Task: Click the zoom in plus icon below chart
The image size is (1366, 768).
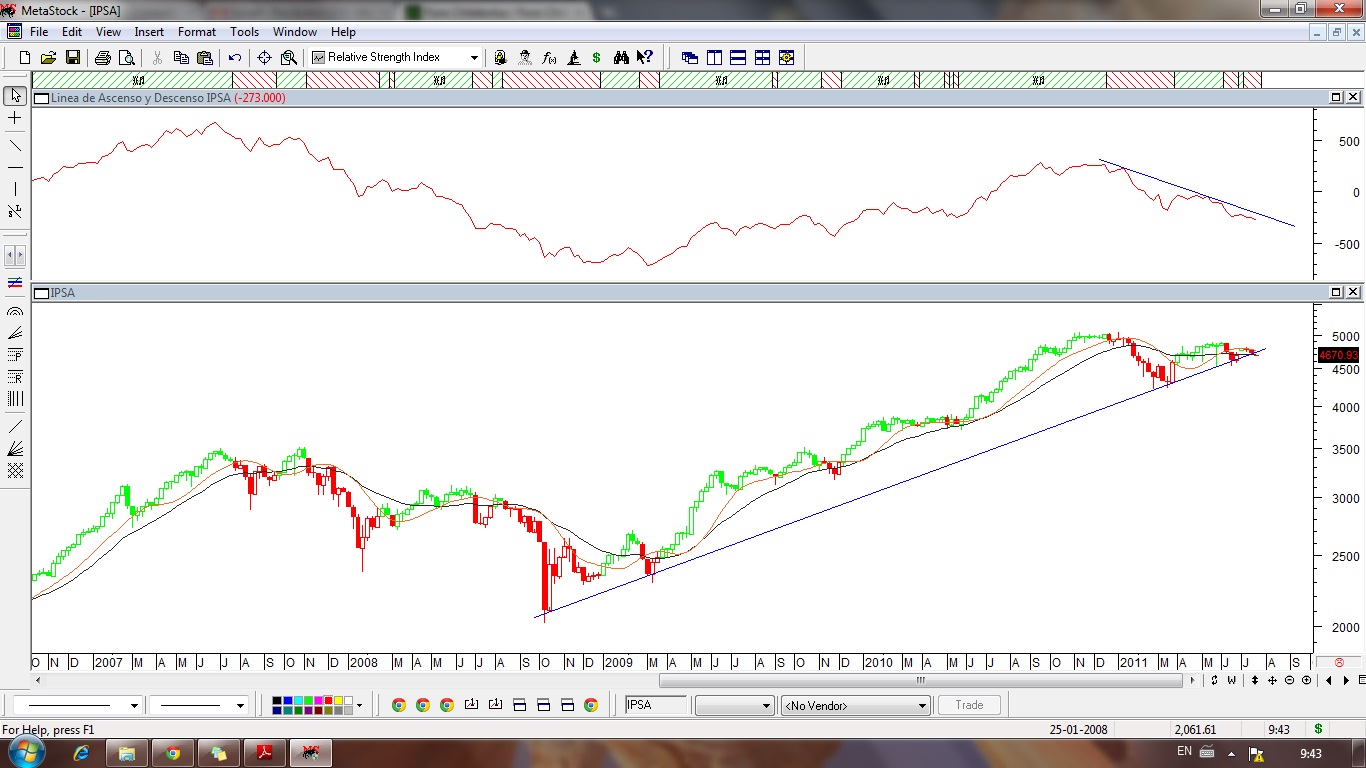Action: pos(1306,680)
